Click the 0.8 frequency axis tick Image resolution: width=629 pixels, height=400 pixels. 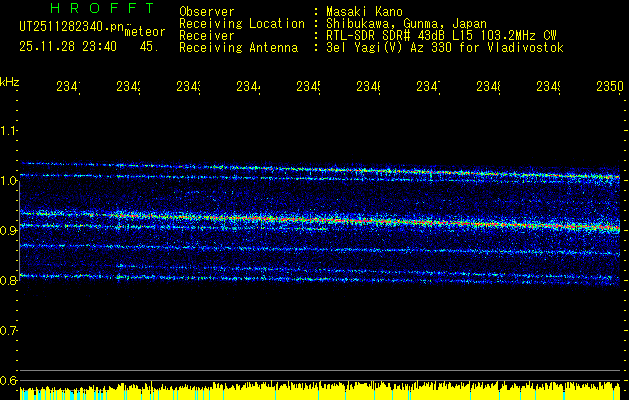point(9,280)
